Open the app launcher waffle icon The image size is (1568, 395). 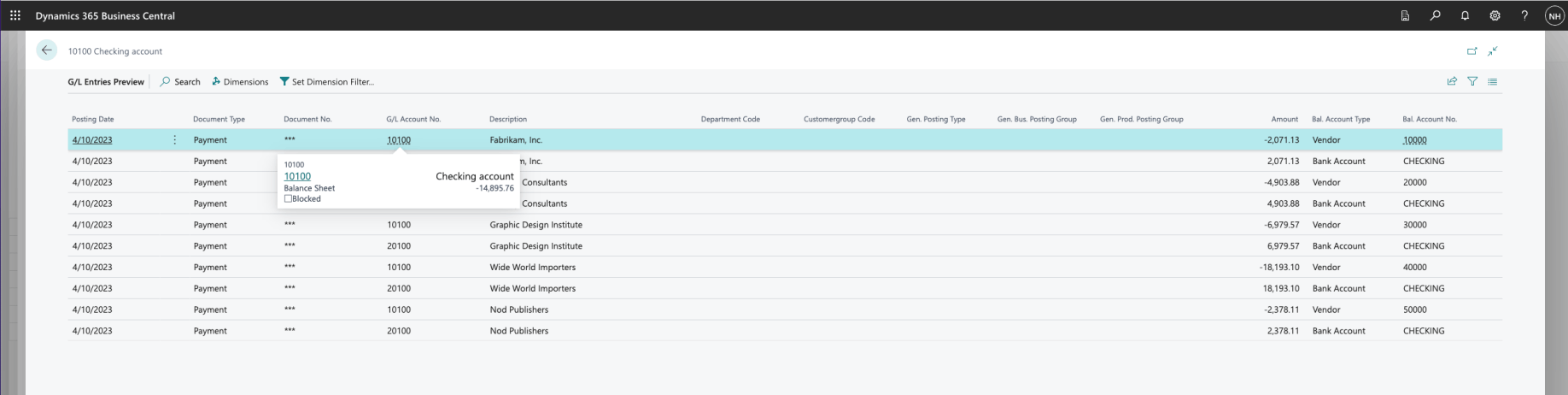15,15
